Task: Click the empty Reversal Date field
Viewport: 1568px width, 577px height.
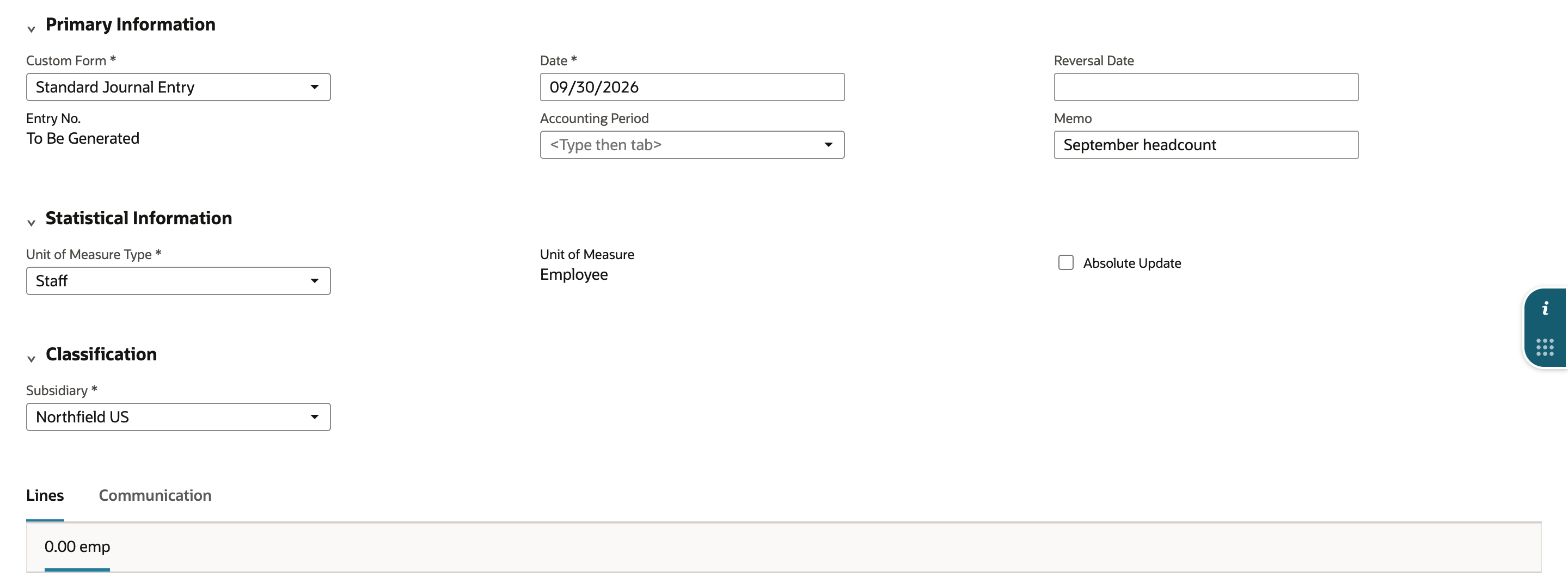Action: pos(1206,87)
